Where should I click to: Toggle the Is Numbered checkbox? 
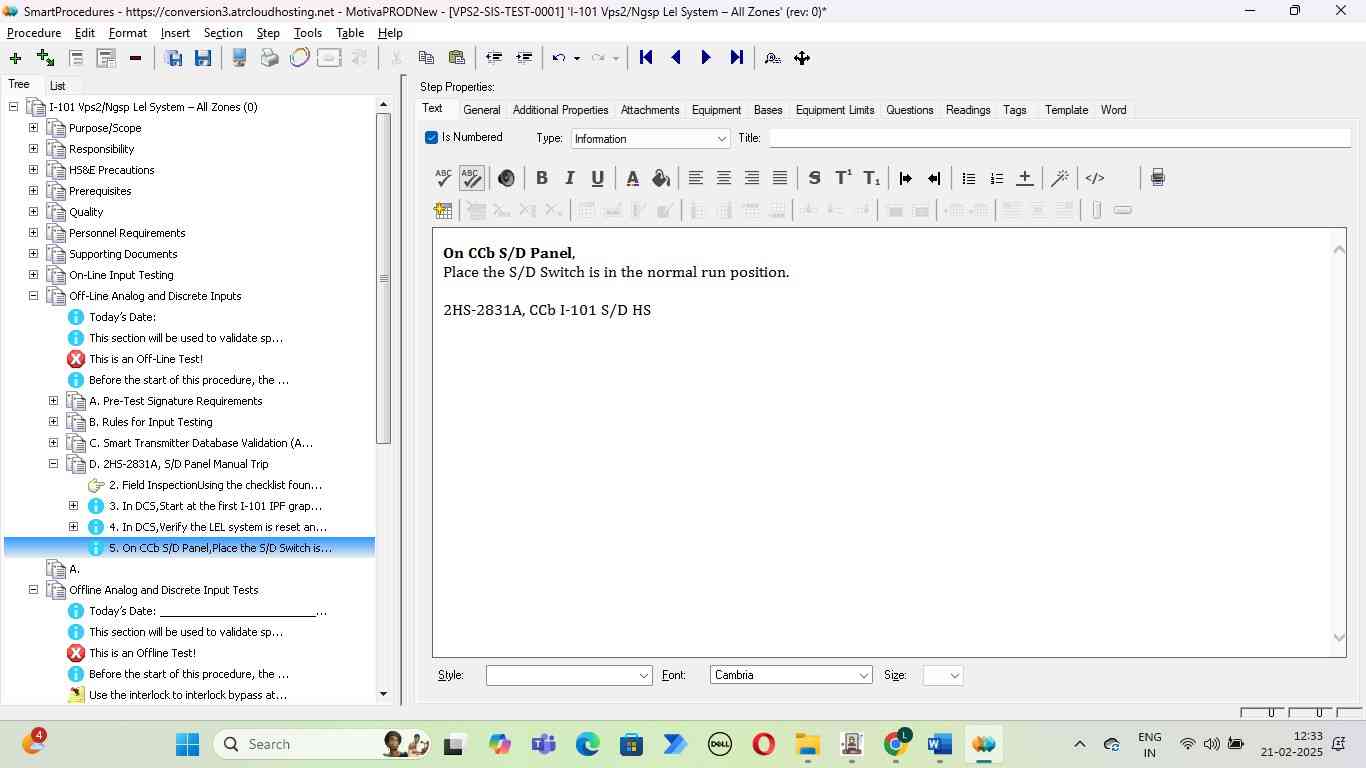tap(431, 138)
